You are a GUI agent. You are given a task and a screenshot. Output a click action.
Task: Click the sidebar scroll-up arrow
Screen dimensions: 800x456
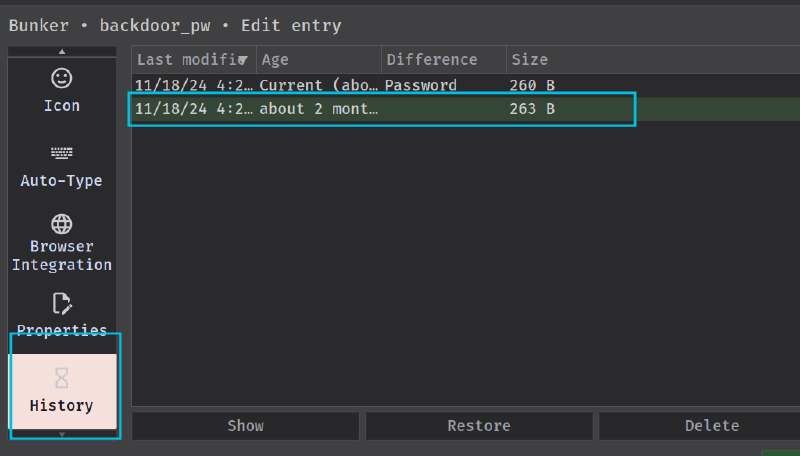[62, 51]
